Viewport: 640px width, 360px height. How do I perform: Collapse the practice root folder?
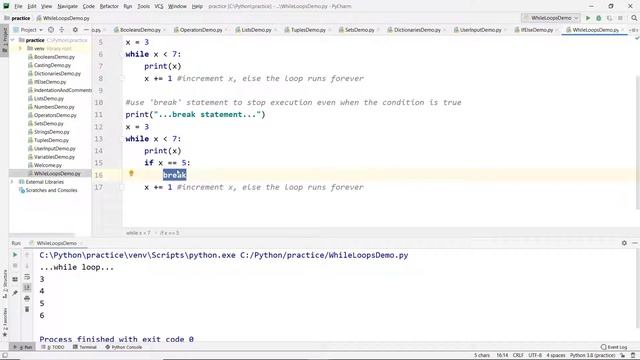point(13,40)
